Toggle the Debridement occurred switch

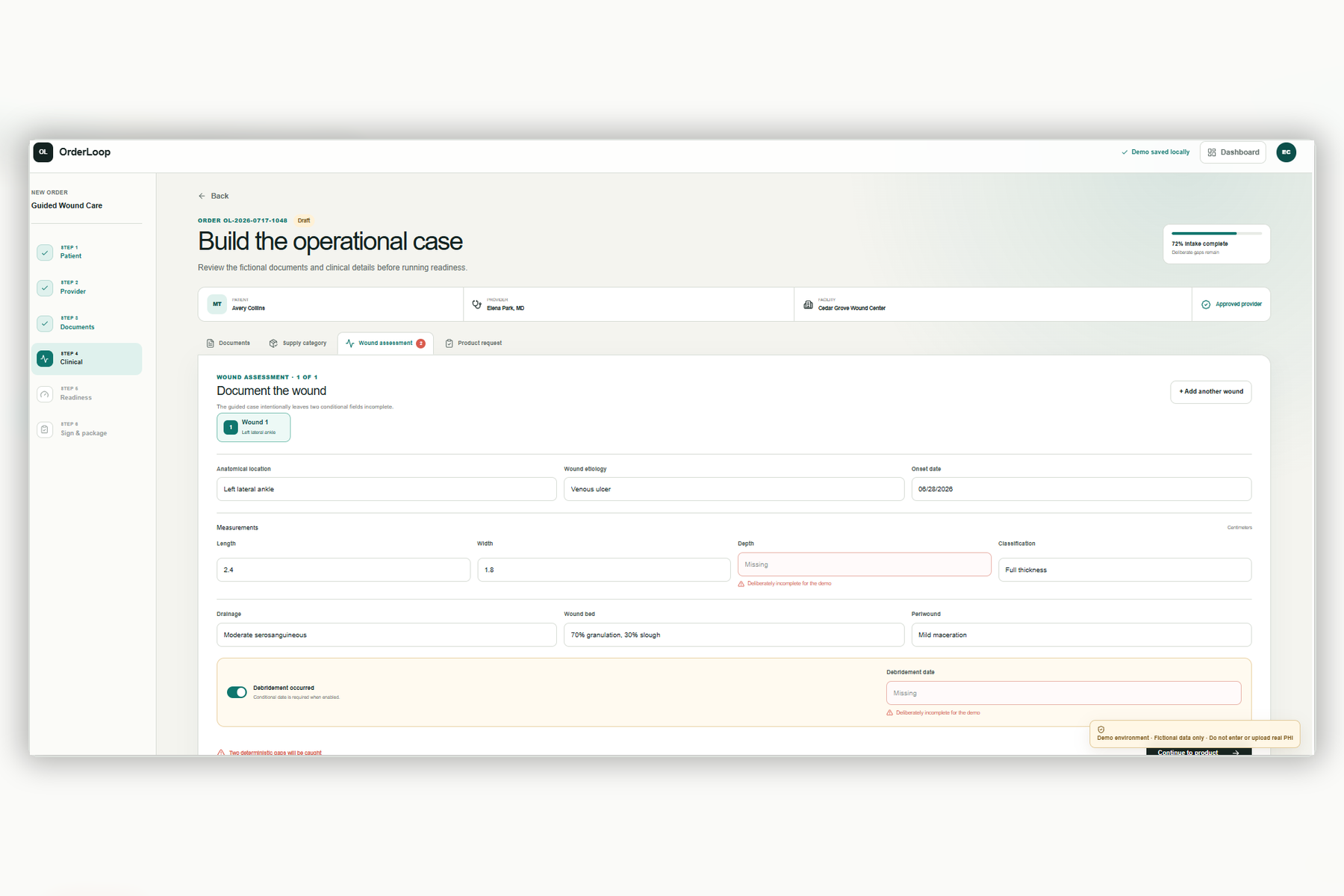237,692
